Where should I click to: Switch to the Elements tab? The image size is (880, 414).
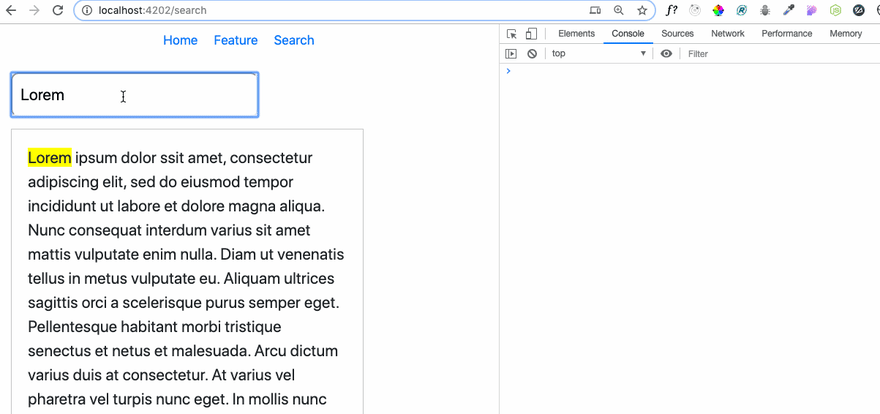(576, 34)
